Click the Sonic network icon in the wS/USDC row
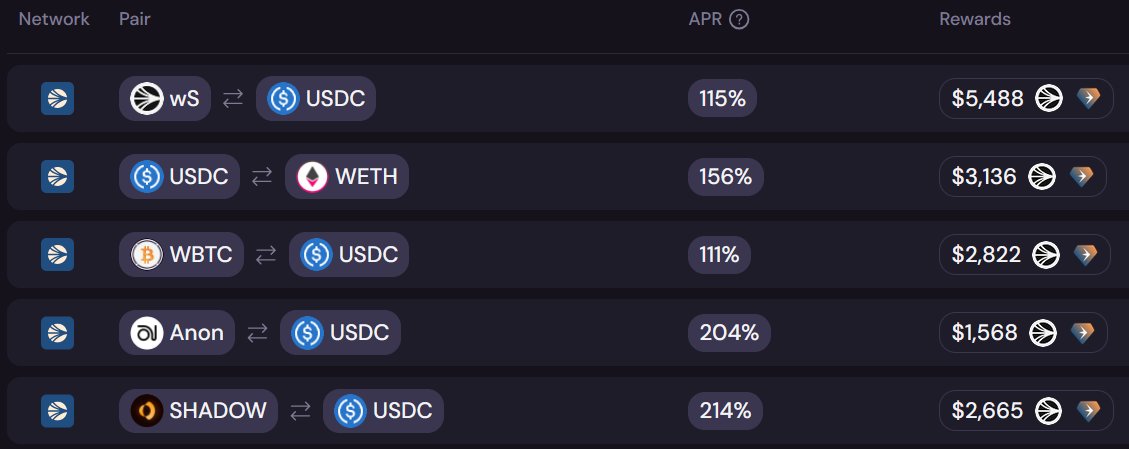 pyautogui.click(x=58, y=99)
